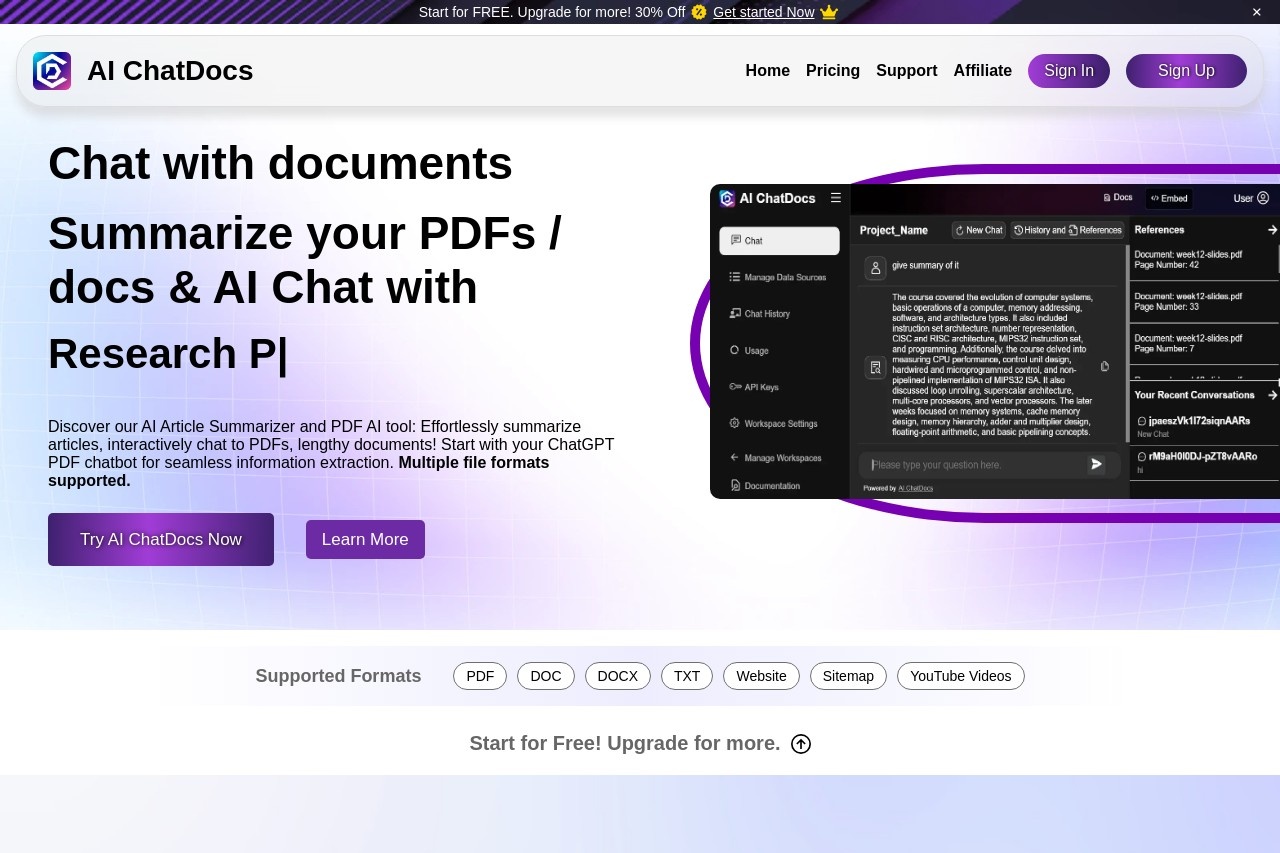
Task: Click the AI ChatDocs logo icon in the header
Action: [x=52, y=71]
